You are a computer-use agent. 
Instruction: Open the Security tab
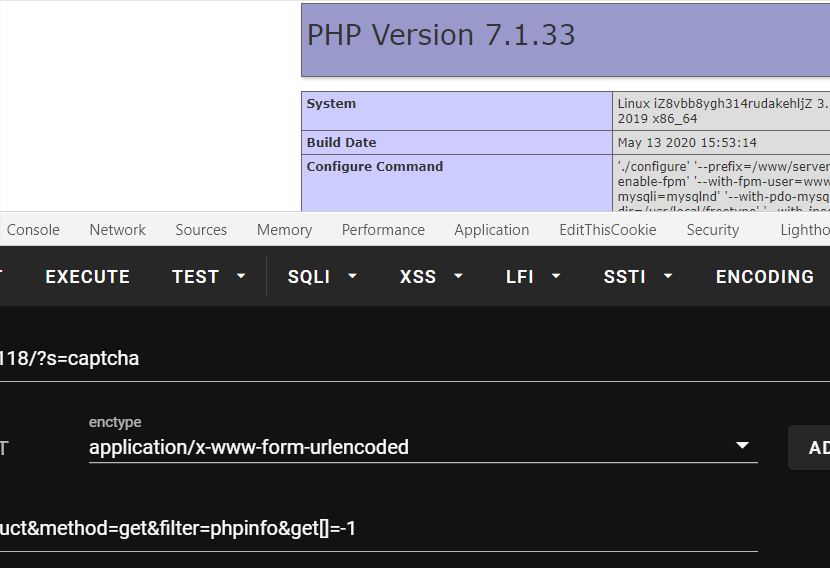pyautogui.click(x=712, y=230)
